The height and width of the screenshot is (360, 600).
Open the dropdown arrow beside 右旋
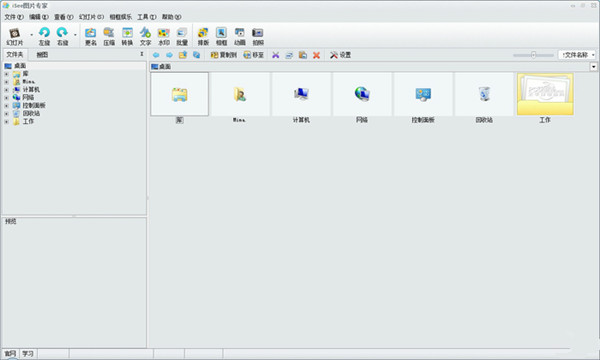click(75, 35)
